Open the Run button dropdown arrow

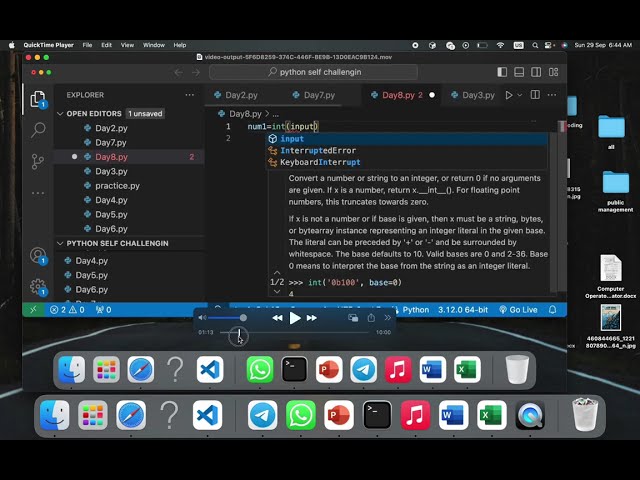[x=520, y=95]
